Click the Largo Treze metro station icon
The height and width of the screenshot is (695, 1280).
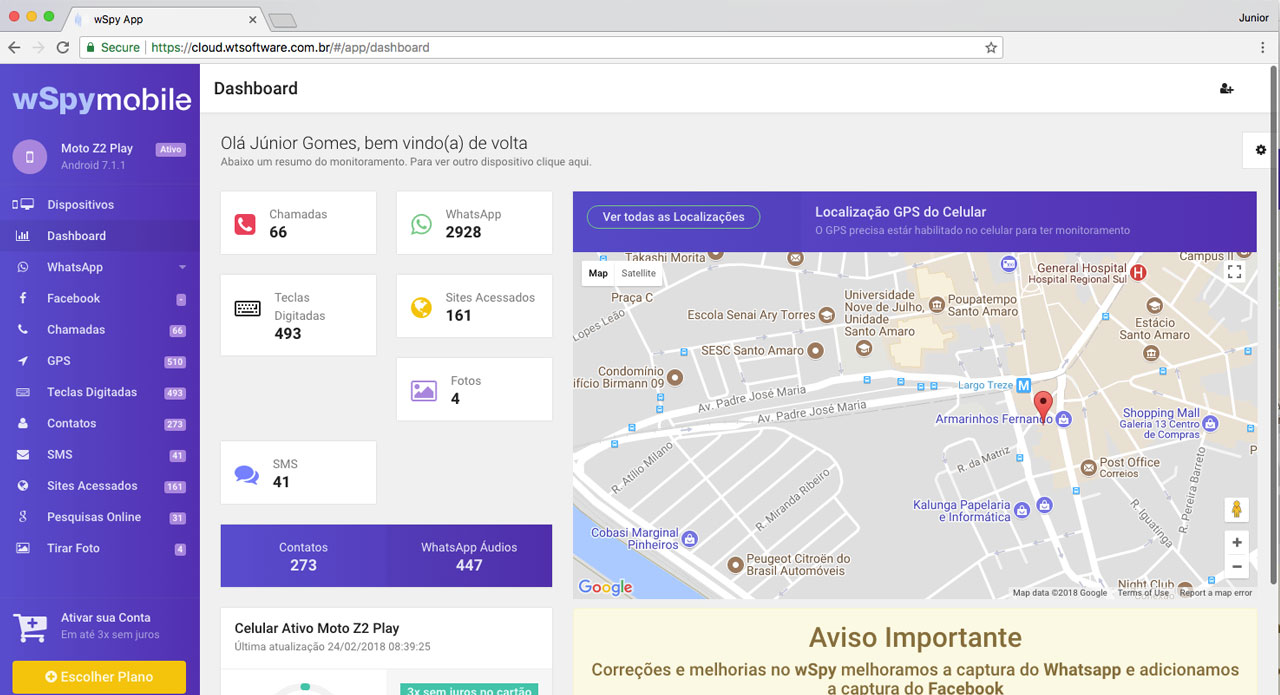1023,385
